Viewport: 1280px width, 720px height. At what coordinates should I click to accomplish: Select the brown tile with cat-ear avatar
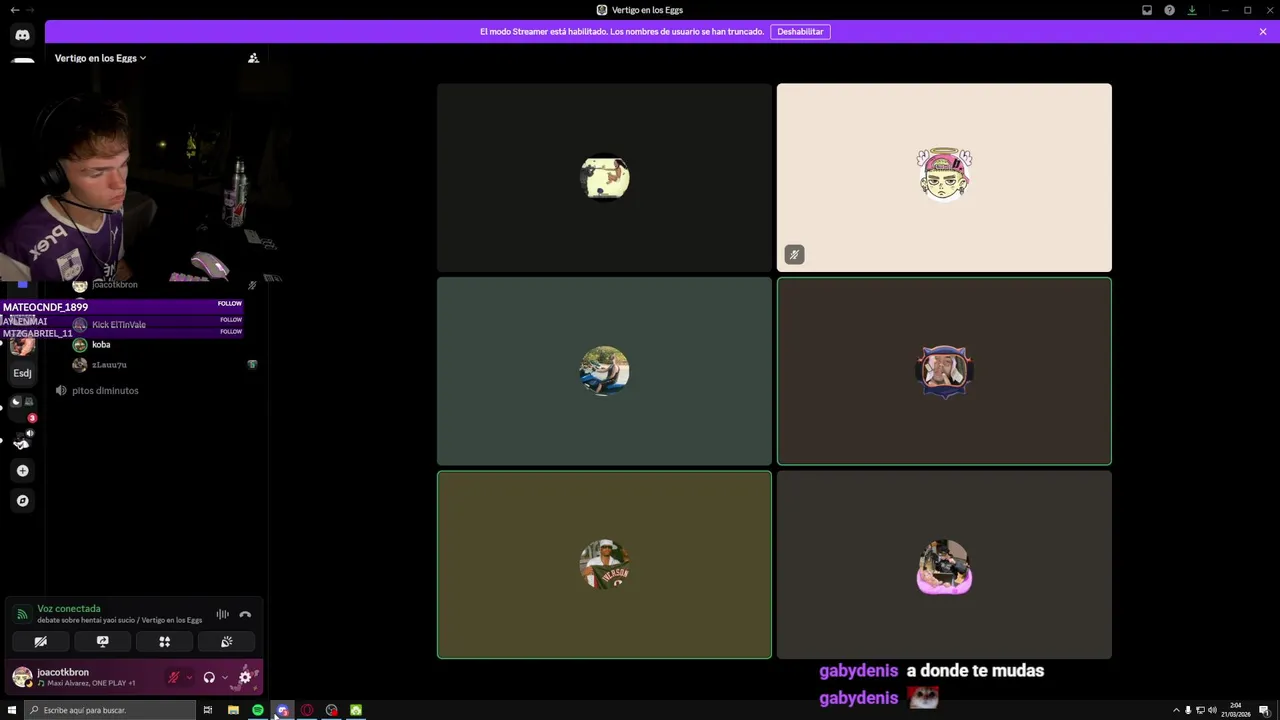tap(944, 371)
